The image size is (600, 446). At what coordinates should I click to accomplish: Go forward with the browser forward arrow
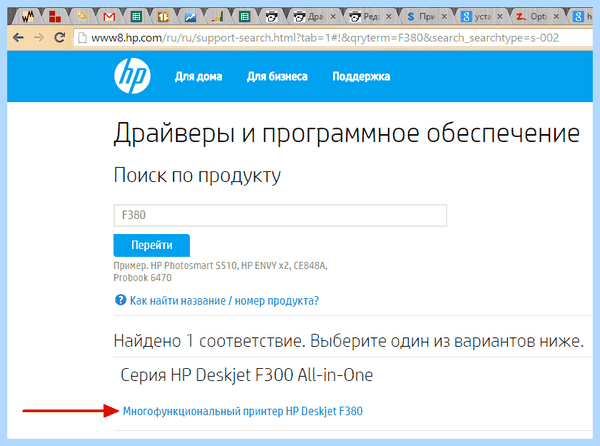39,37
